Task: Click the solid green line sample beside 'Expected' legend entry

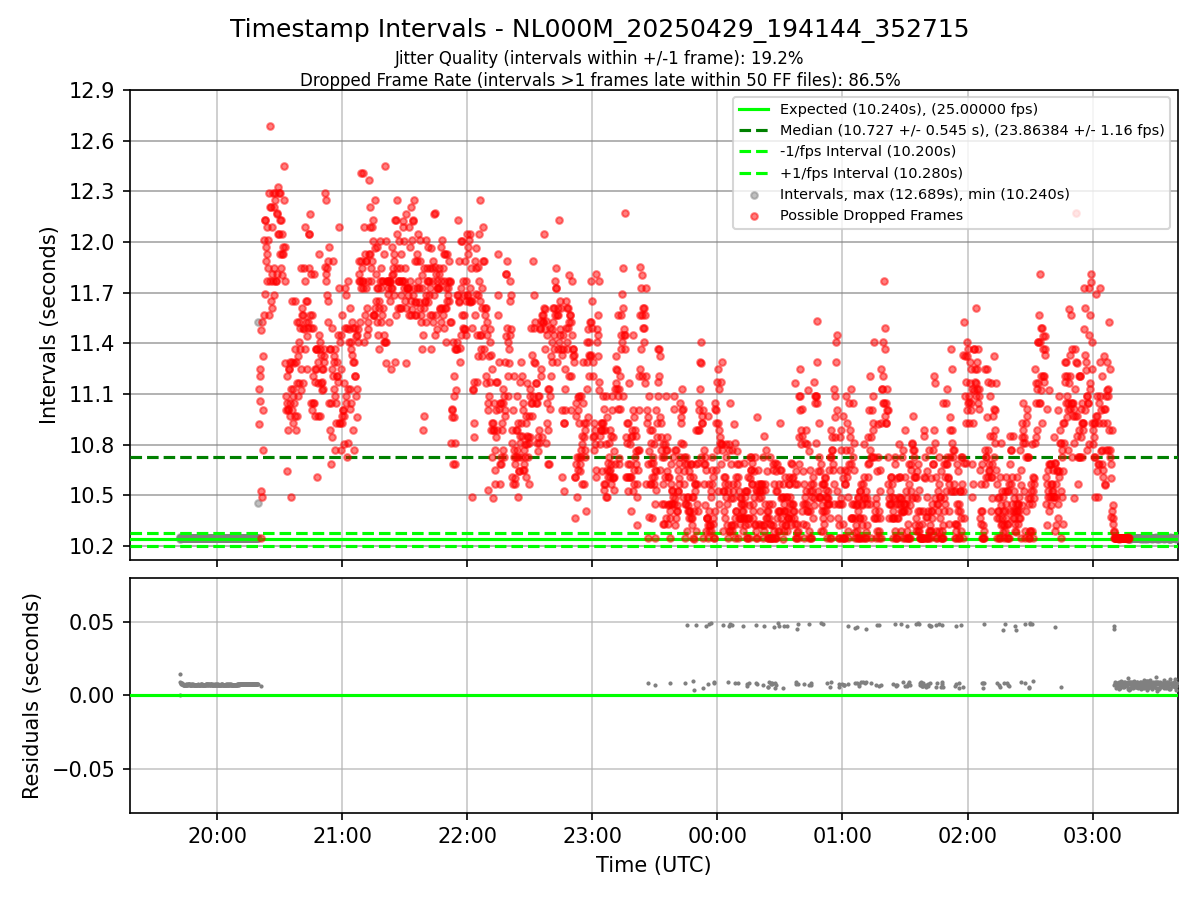Action: [x=754, y=109]
